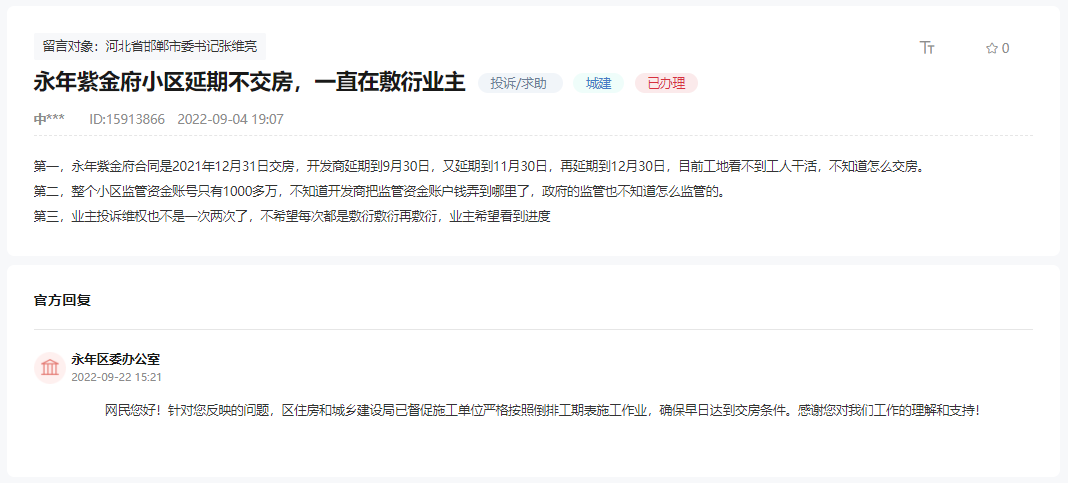The image size is (1068, 483).
Task: Click the replier name 永年区委办公室
Action: pos(115,359)
